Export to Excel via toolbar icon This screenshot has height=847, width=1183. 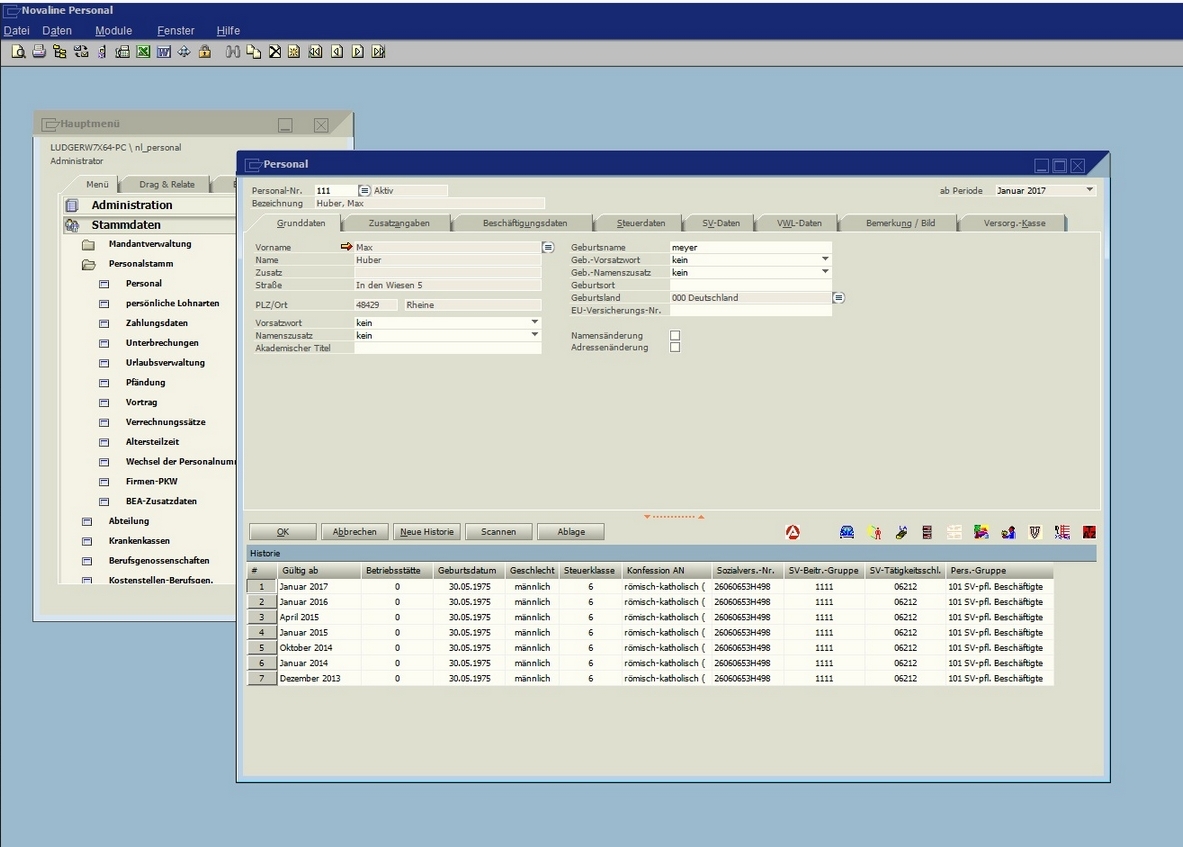pyautogui.click(x=143, y=51)
